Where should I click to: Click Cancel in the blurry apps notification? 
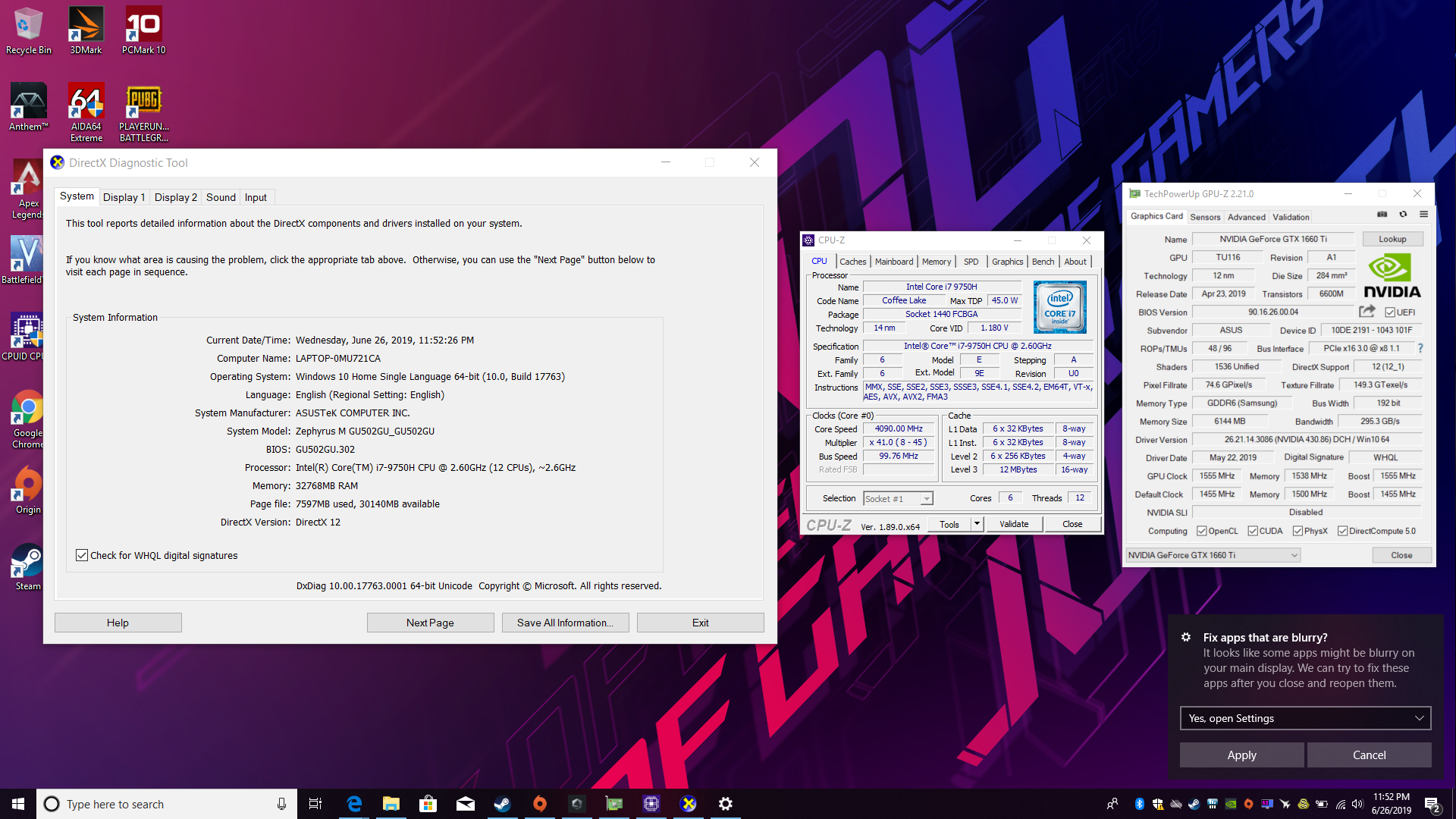tap(1369, 755)
